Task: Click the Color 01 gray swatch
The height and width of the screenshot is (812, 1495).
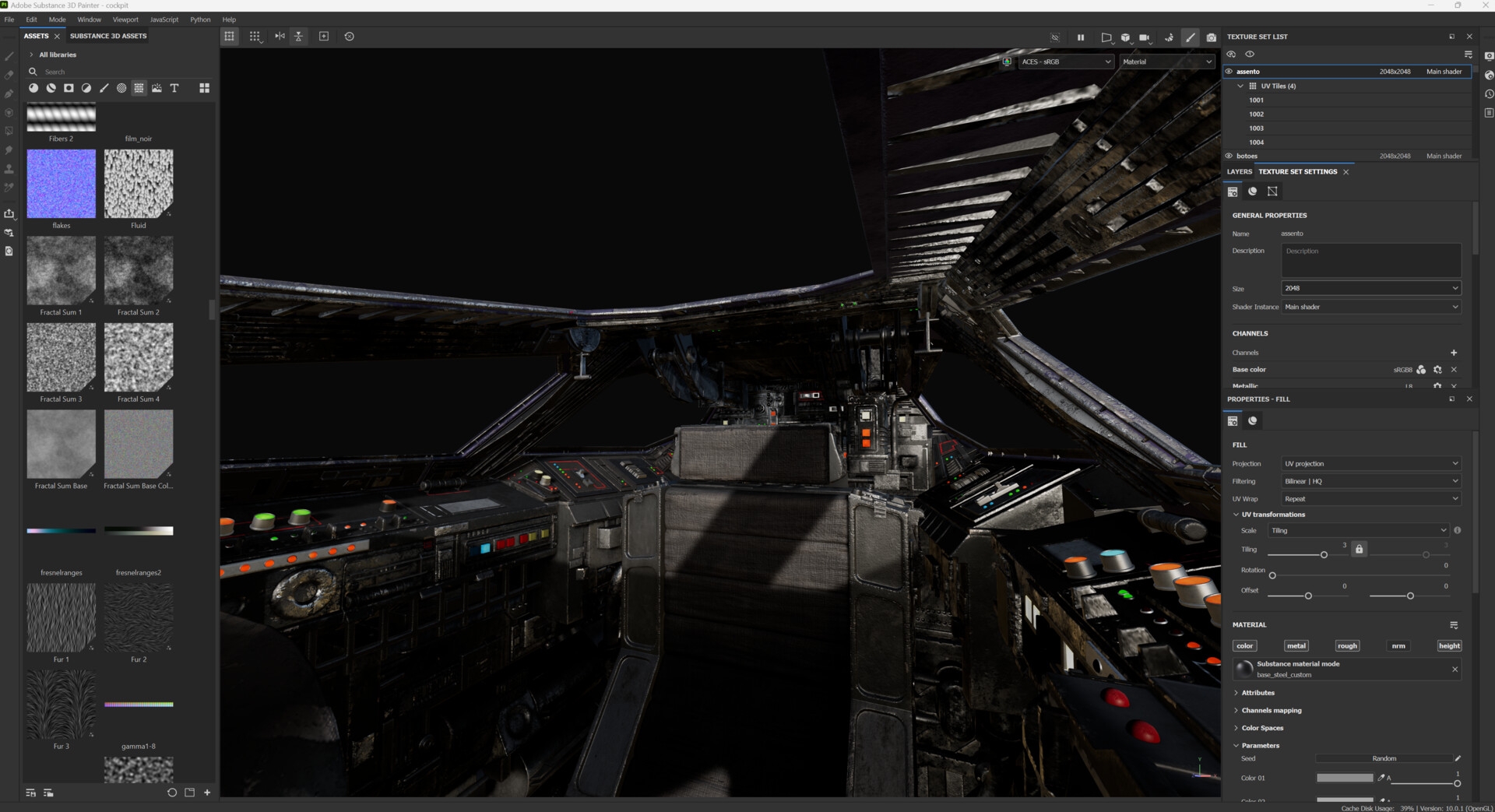Action: pos(1345,778)
